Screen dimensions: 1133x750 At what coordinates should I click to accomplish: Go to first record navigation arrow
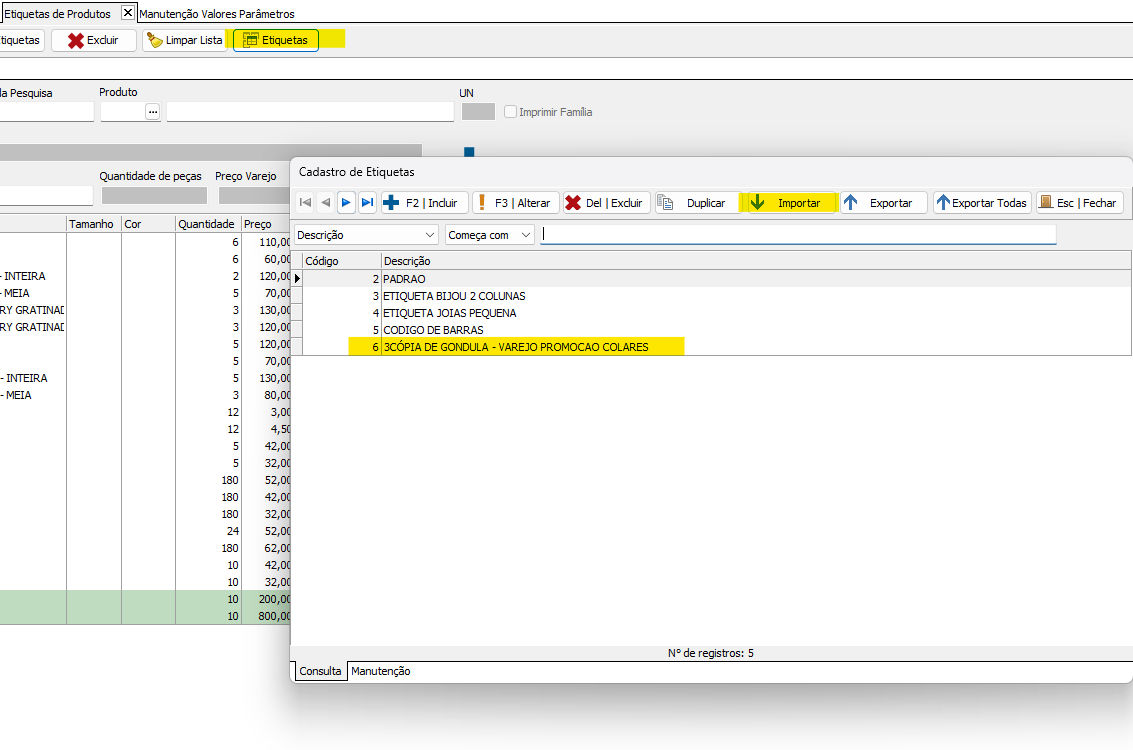305,203
